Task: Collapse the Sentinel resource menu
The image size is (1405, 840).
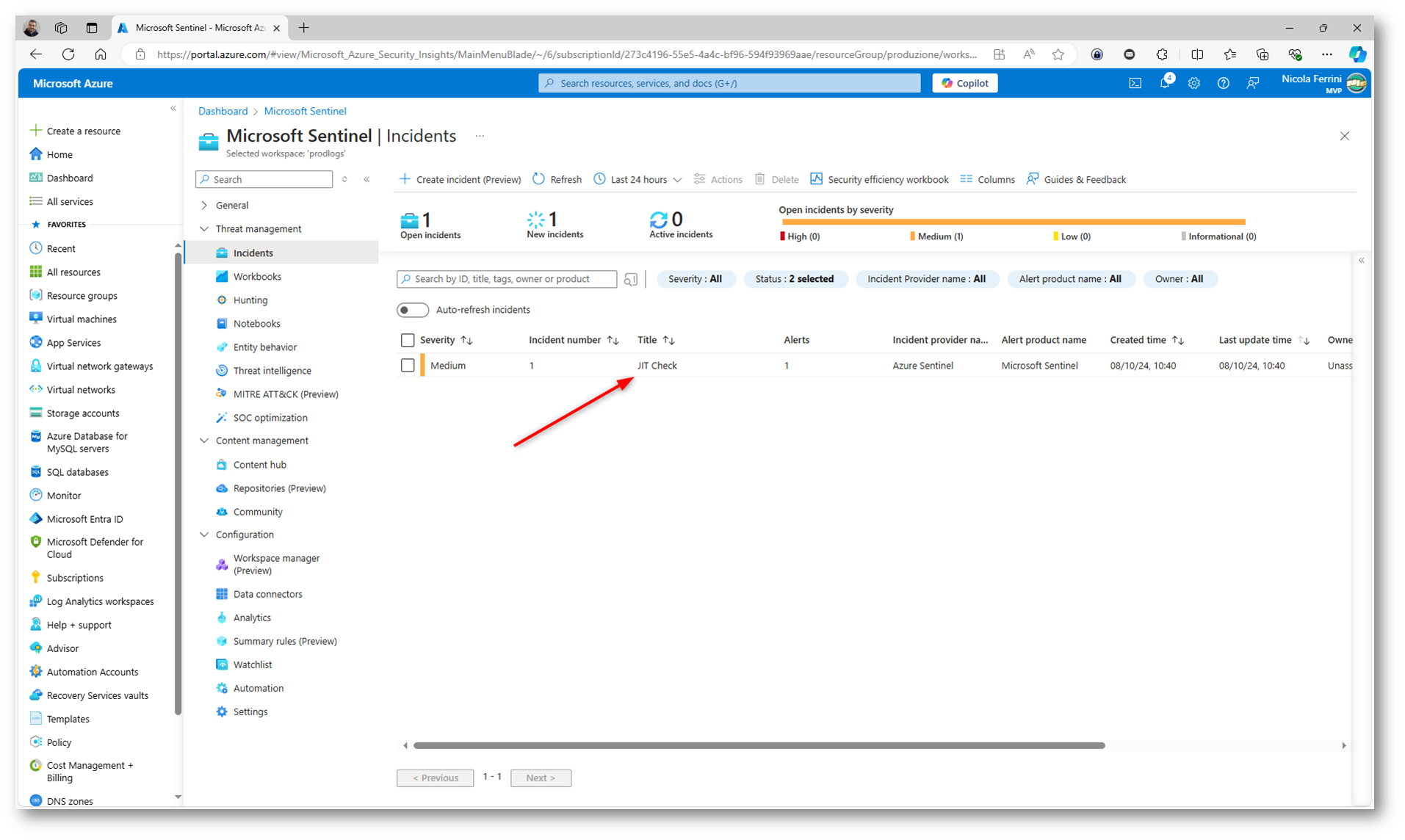Action: tap(366, 179)
